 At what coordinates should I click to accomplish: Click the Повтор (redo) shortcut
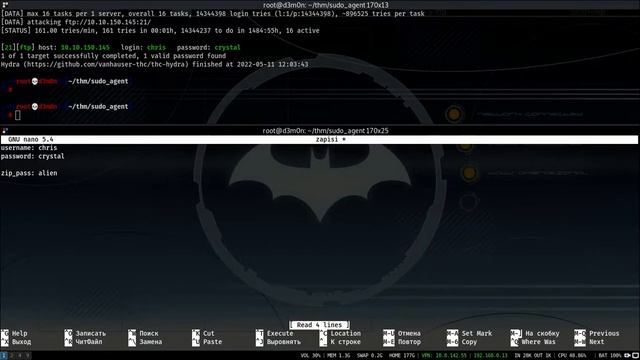402,342
